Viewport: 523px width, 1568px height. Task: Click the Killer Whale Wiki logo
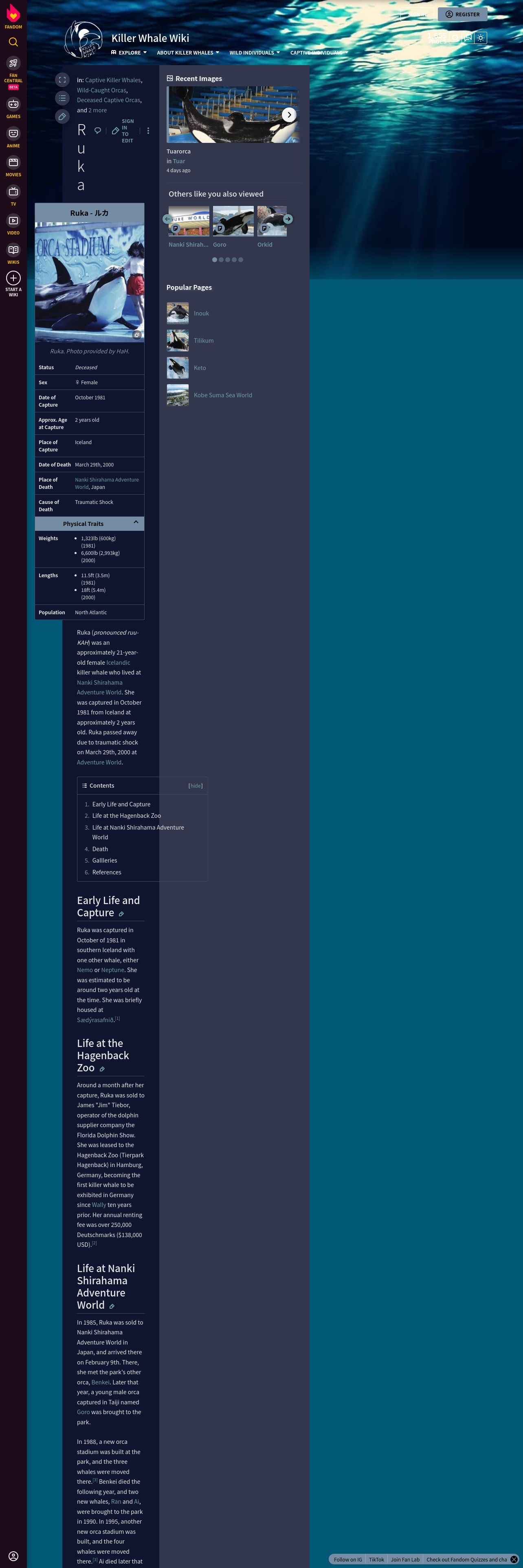[x=84, y=39]
